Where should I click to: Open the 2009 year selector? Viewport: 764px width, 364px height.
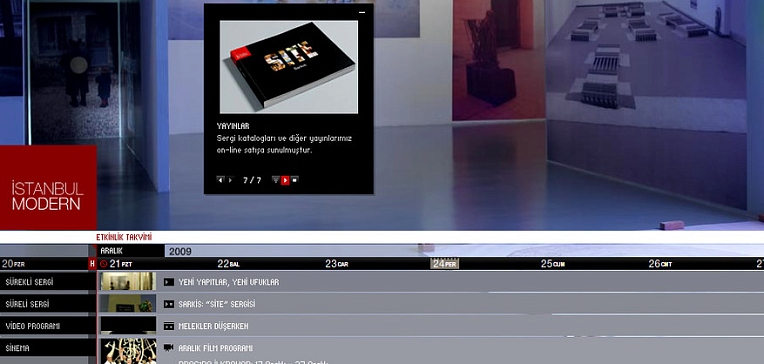[180, 251]
